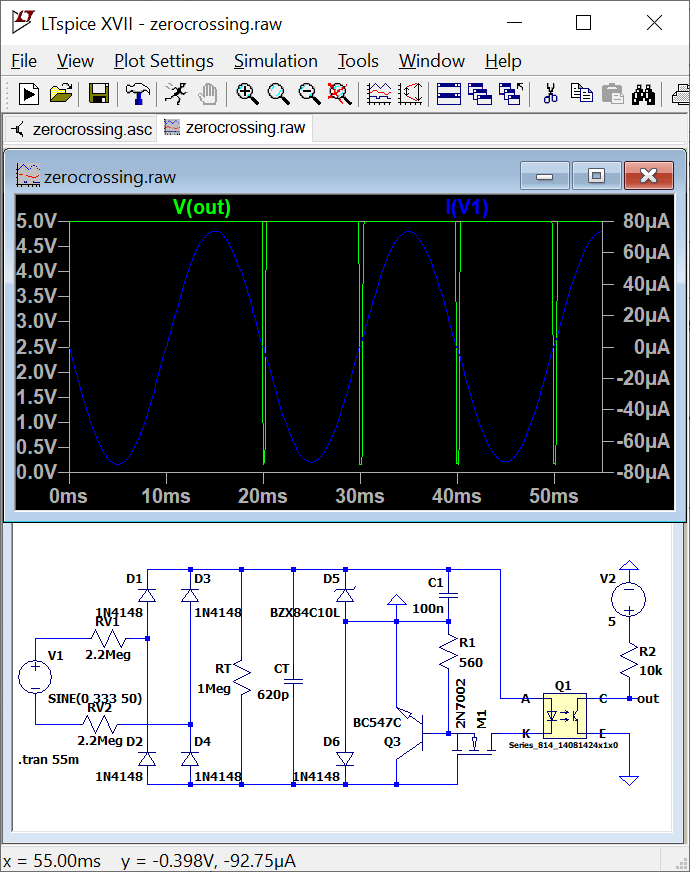Open the Window menu
The image size is (690, 872).
pos(431,61)
